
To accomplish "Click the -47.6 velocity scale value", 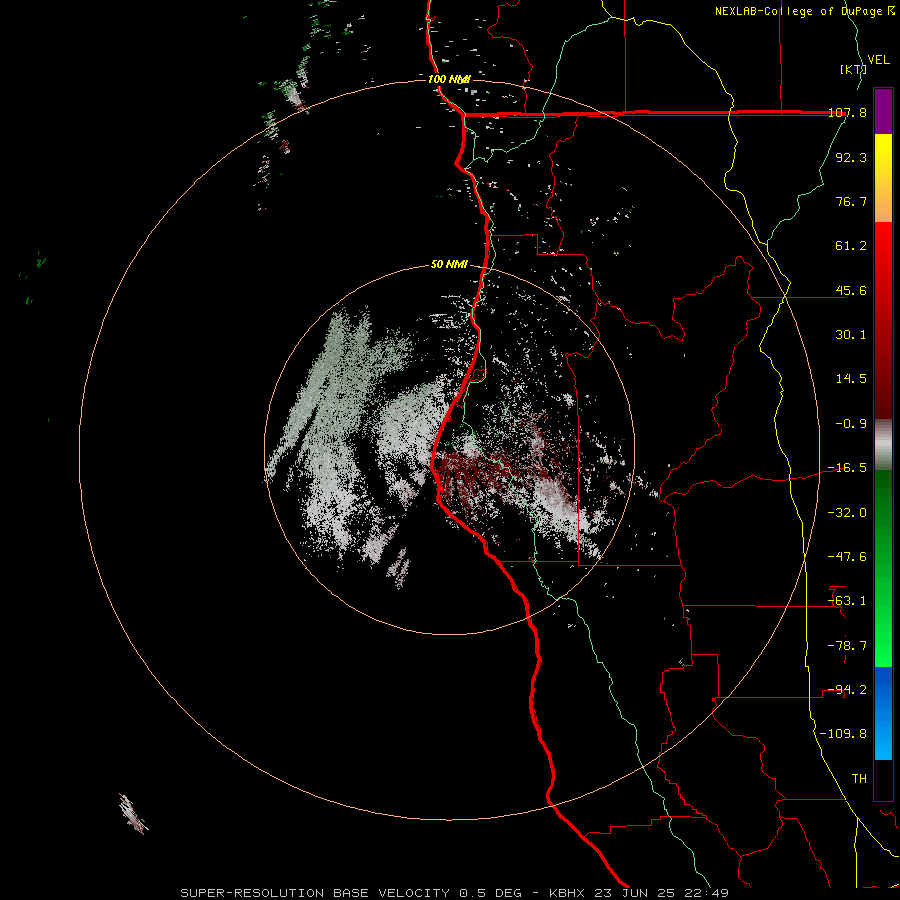I will [847, 557].
